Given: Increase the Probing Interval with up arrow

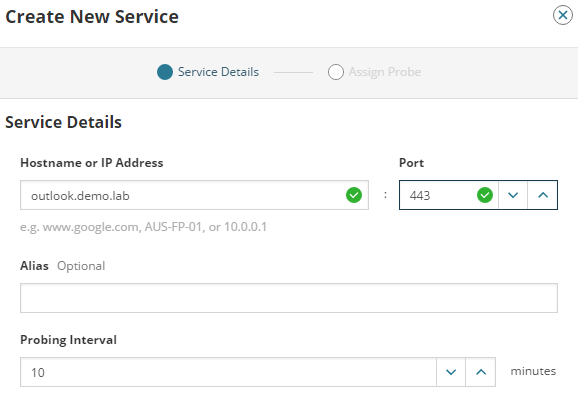Looking at the screenshot, I should click(481, 372).
